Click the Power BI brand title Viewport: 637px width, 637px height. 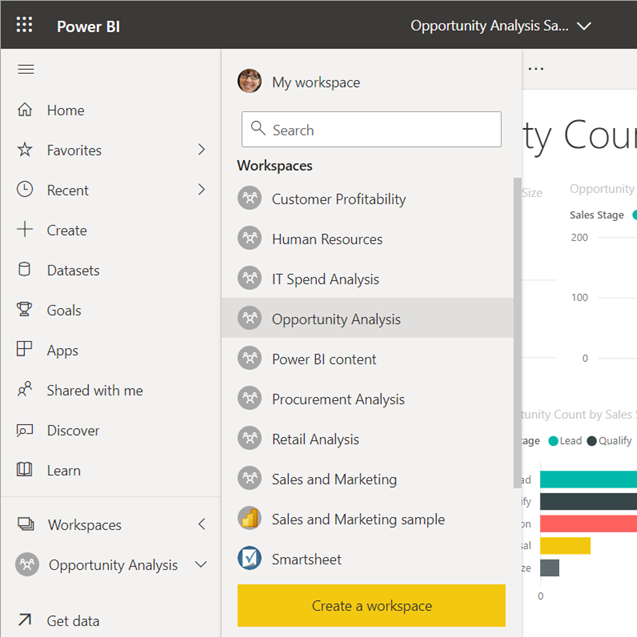[x=88, y=26]
